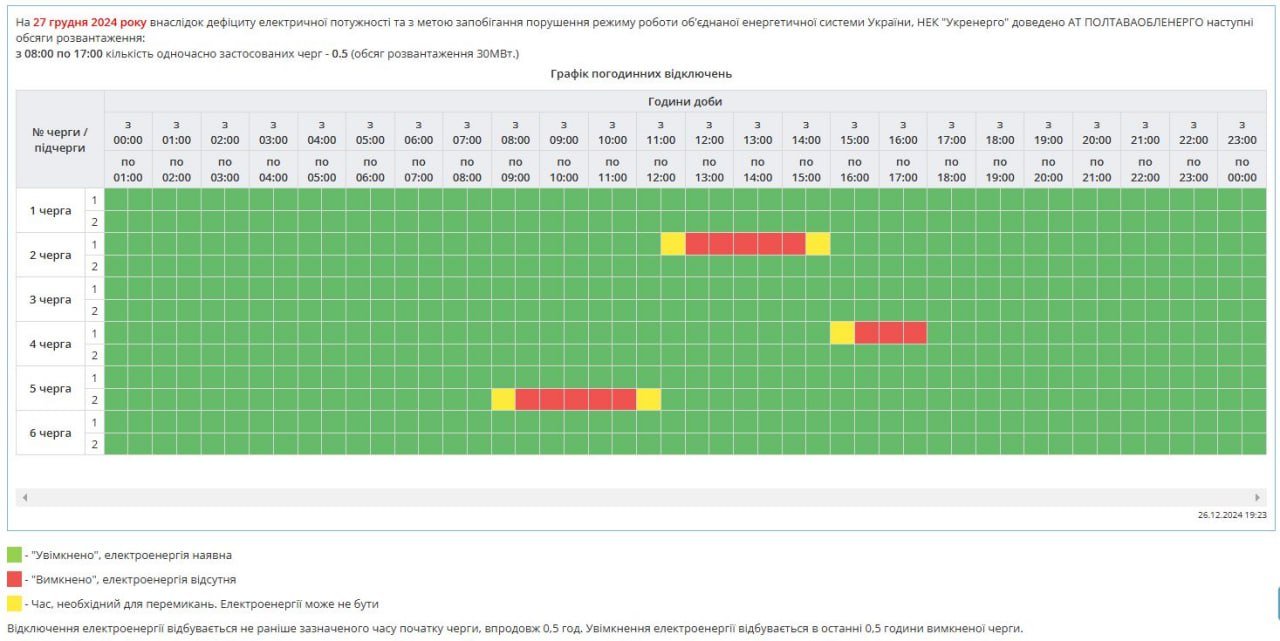
Task: Select the "4 черга" row label
Action: click(50, 344)
